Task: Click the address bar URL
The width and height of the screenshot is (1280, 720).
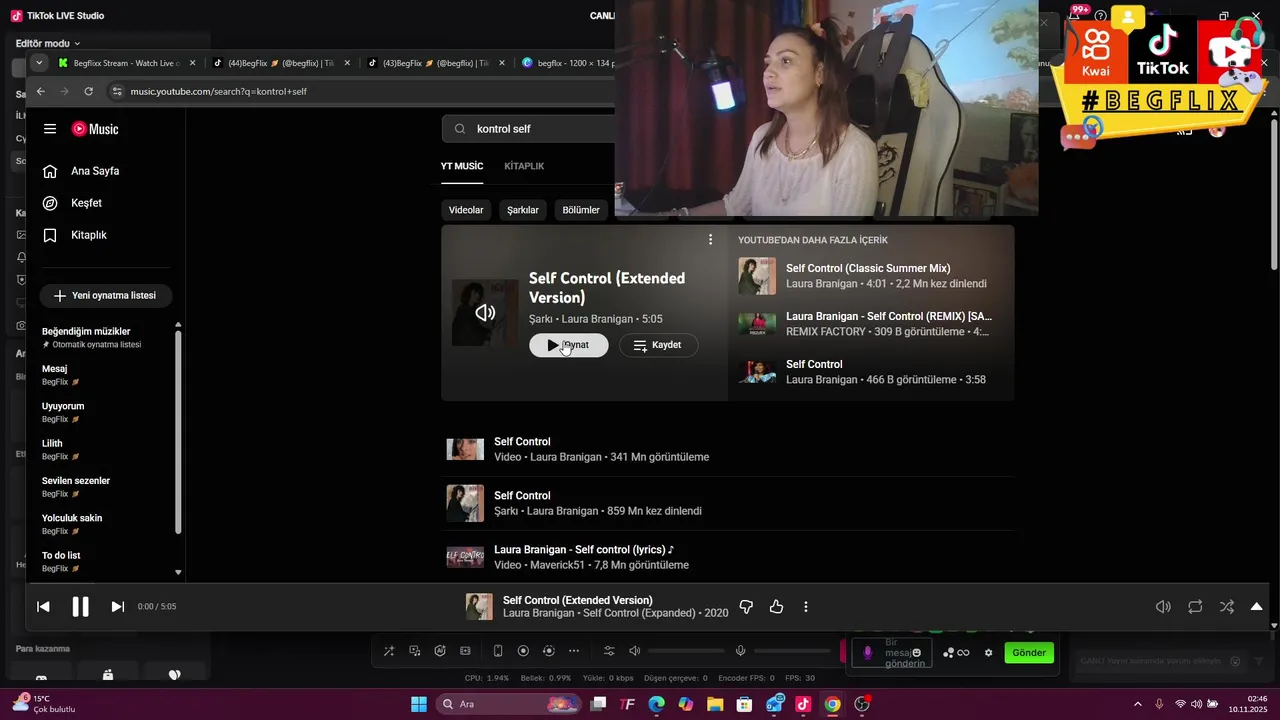Action: 219,91
